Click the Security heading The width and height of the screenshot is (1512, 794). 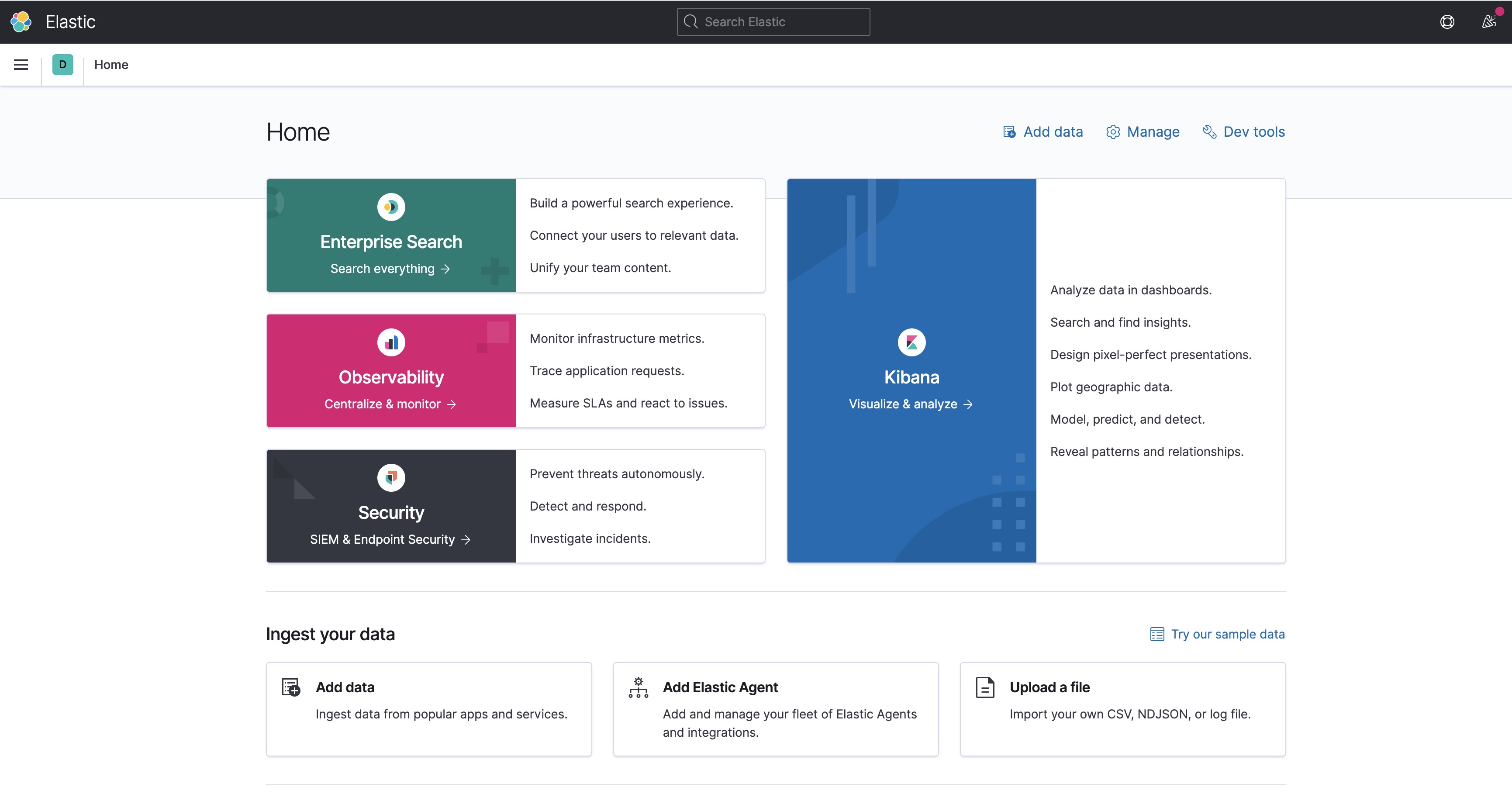click(x=391, y=513)
